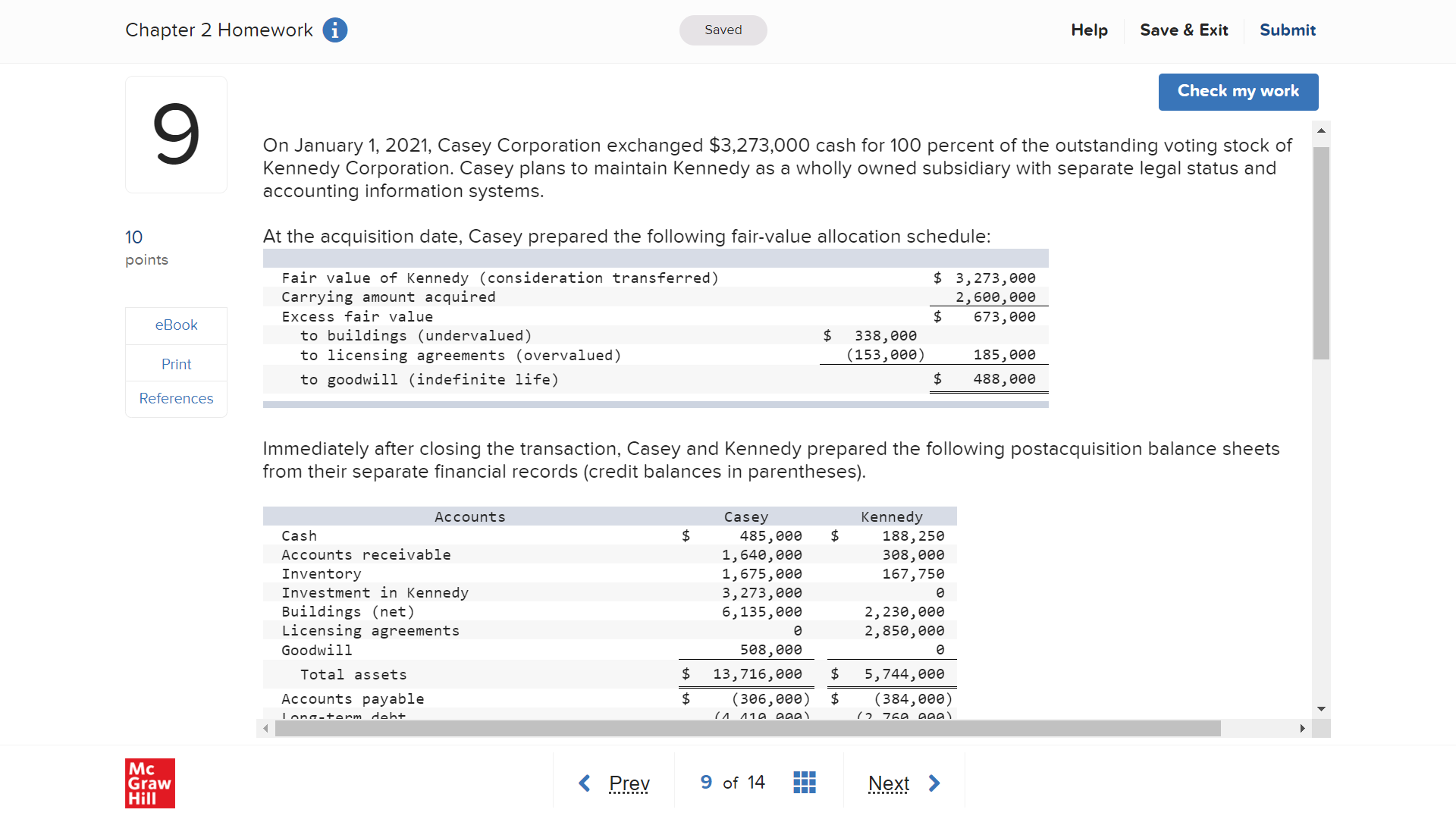Open the References link
This screenshot has height=819, width=1456.
pyautogui.click(x=176, y=399)
